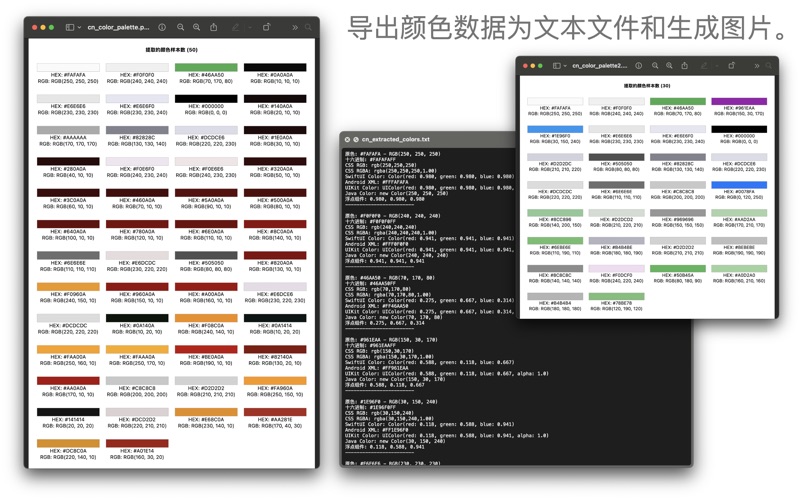Click the green #46AA50 color swatch in left window
Image resolution: width=800 pixels, height=500 pixels.
206,68
